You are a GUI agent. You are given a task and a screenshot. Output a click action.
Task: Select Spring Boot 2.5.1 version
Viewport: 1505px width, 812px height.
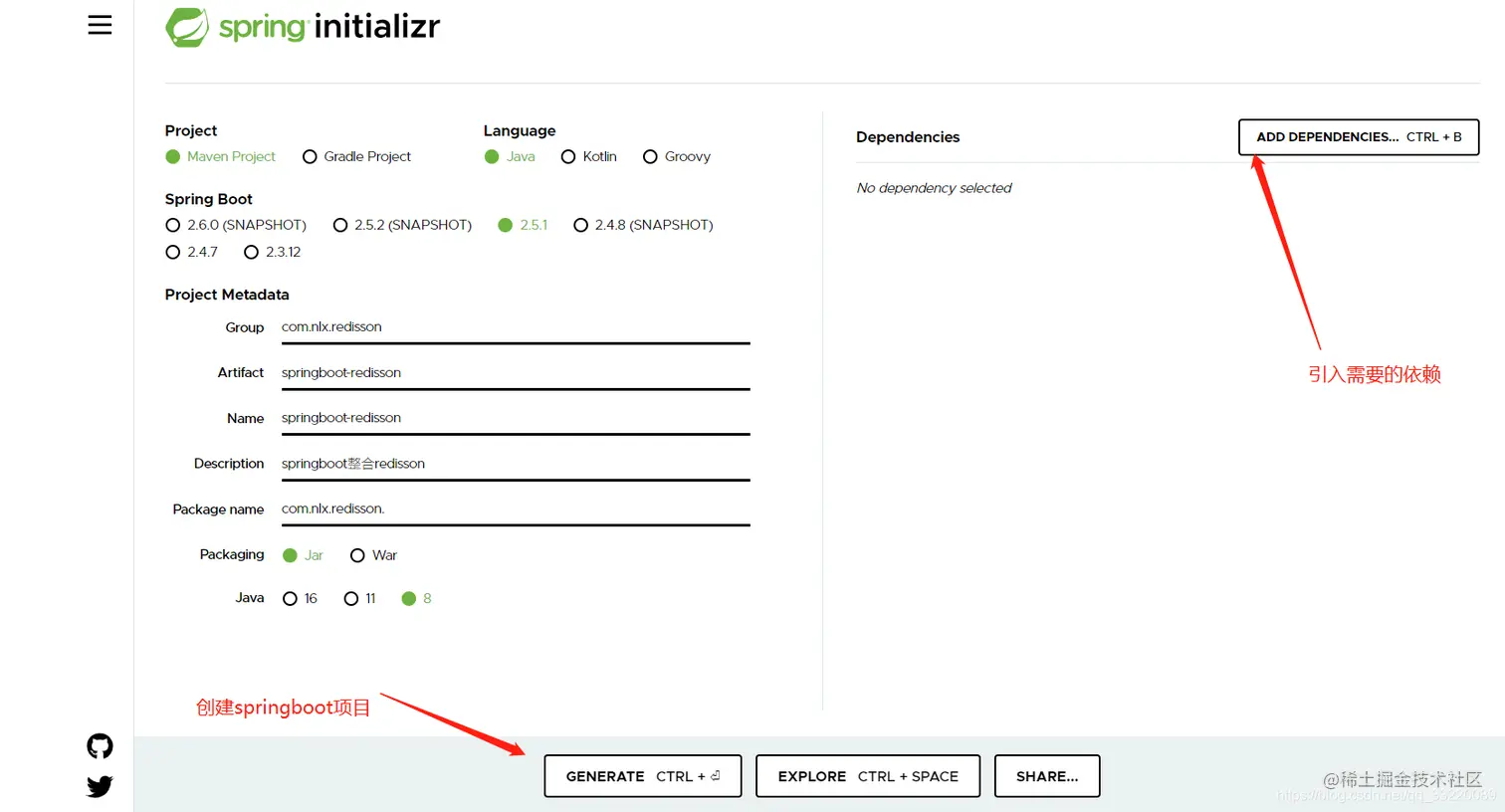point(523,225)
